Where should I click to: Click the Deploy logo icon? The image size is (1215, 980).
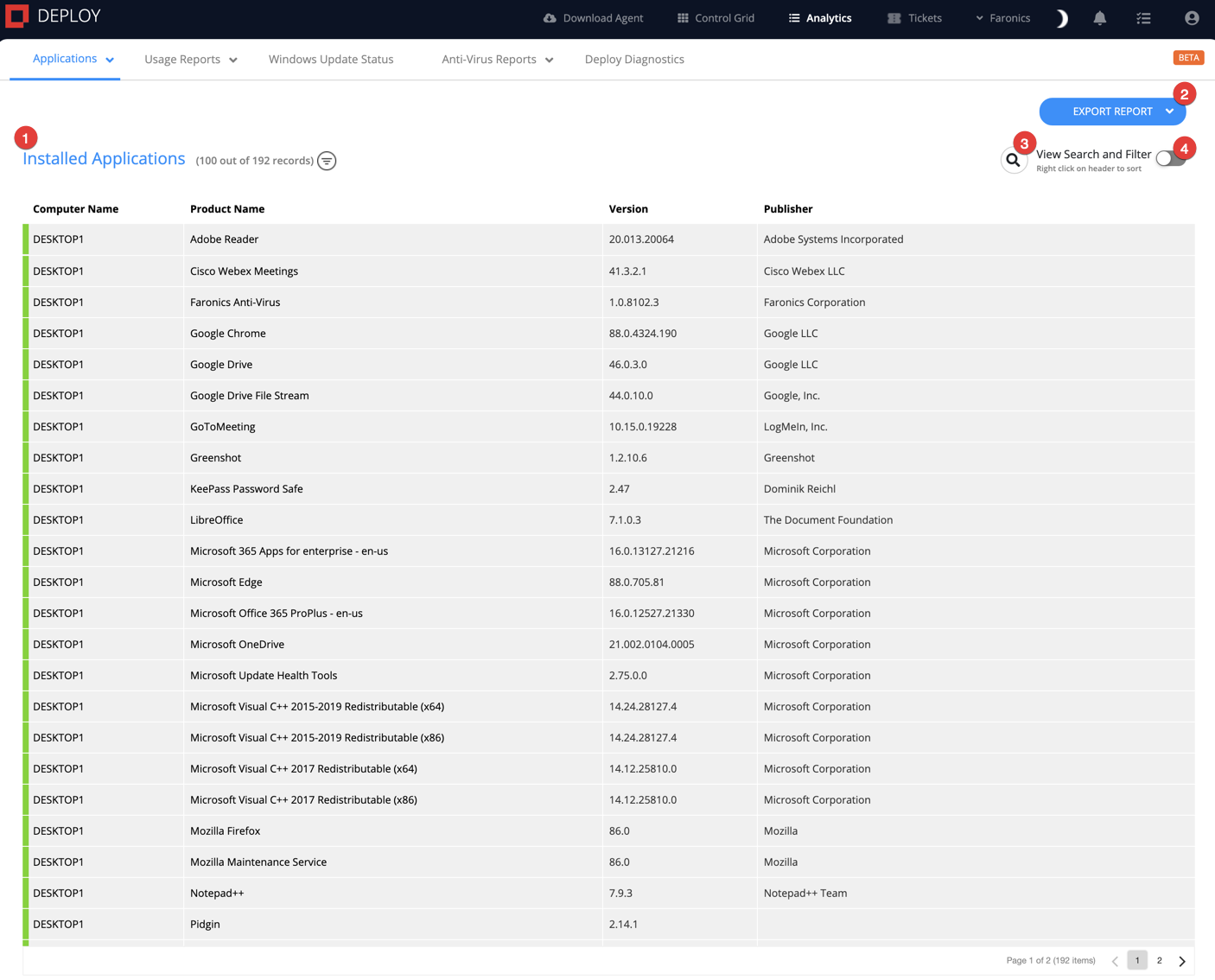pos(17,16)
